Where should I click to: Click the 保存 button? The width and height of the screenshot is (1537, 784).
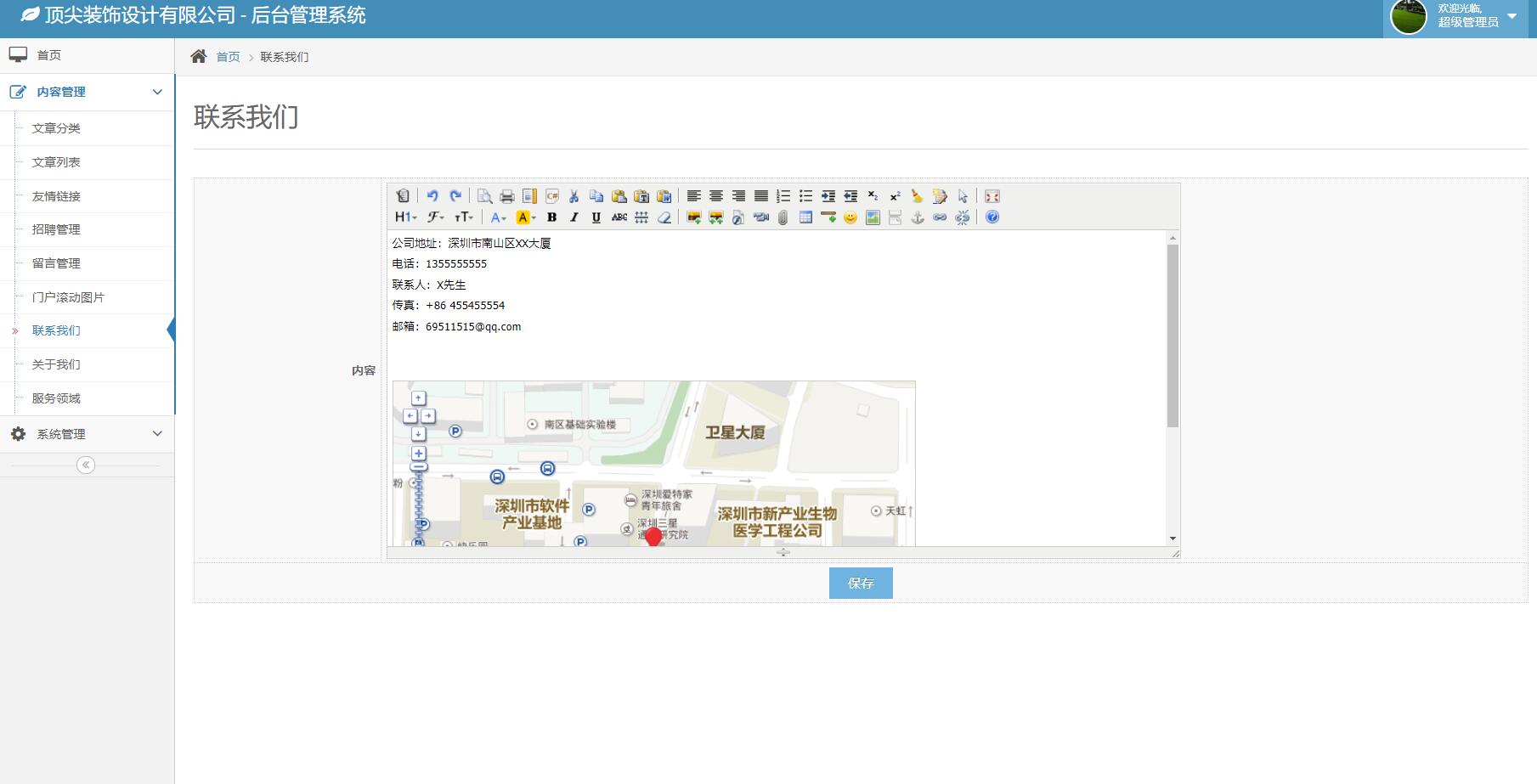(x=861, y=584)
